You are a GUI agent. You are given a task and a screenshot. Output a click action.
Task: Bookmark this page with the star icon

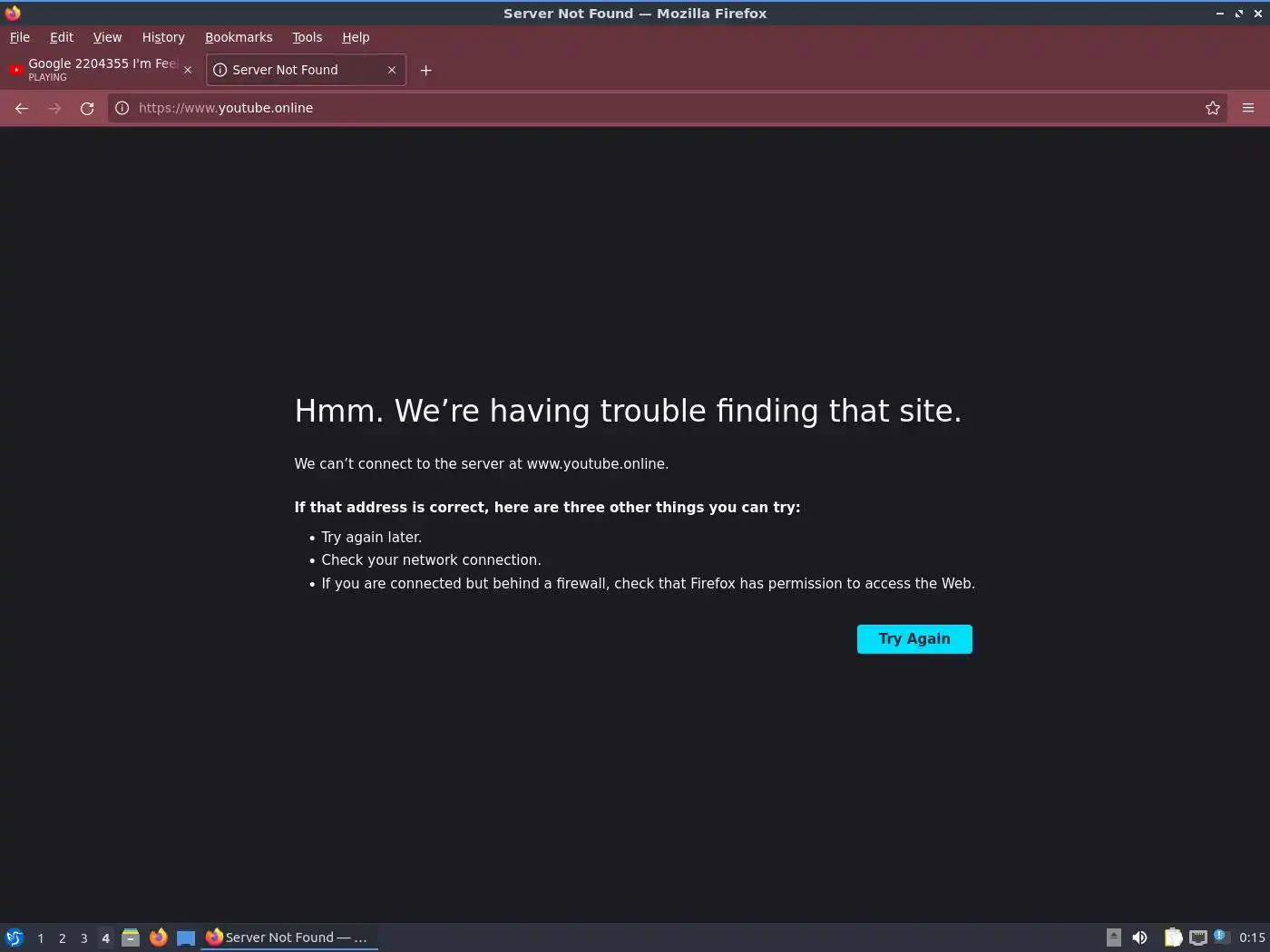pos(1213,108)
